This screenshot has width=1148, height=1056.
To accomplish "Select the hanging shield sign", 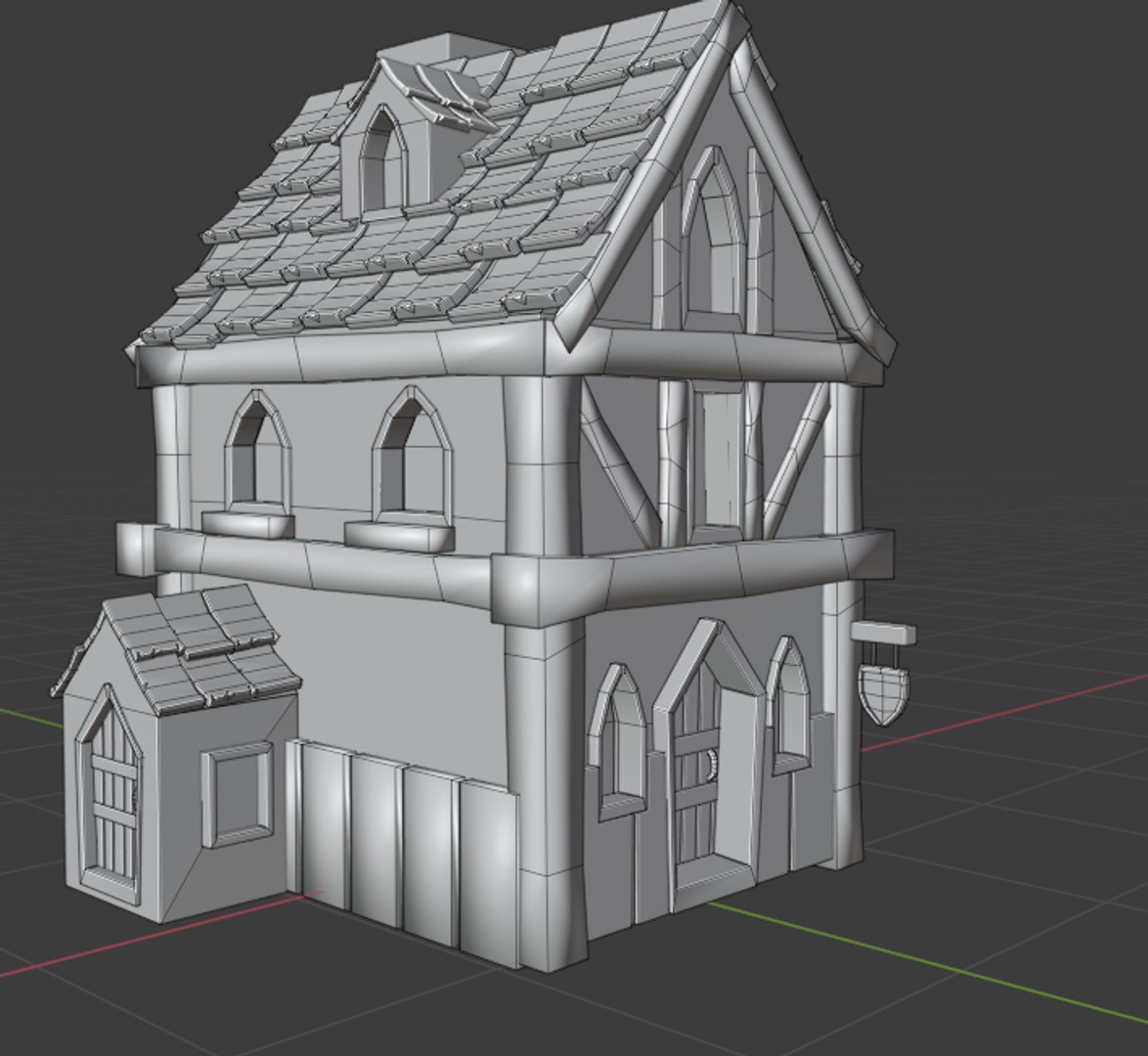I will [x=884, y=695].
